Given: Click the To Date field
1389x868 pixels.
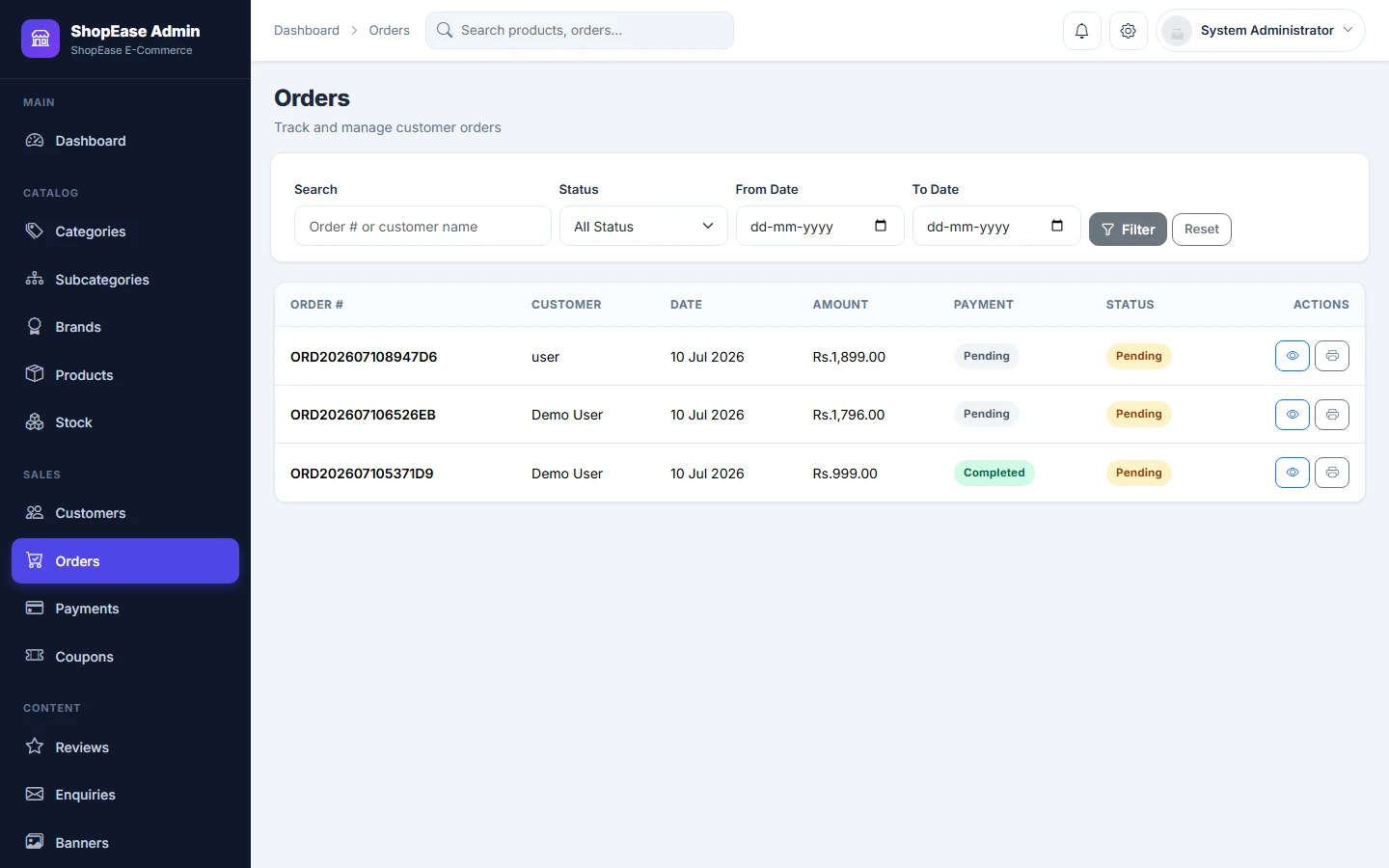Looking at the screenshot, I should coord(996,227).
